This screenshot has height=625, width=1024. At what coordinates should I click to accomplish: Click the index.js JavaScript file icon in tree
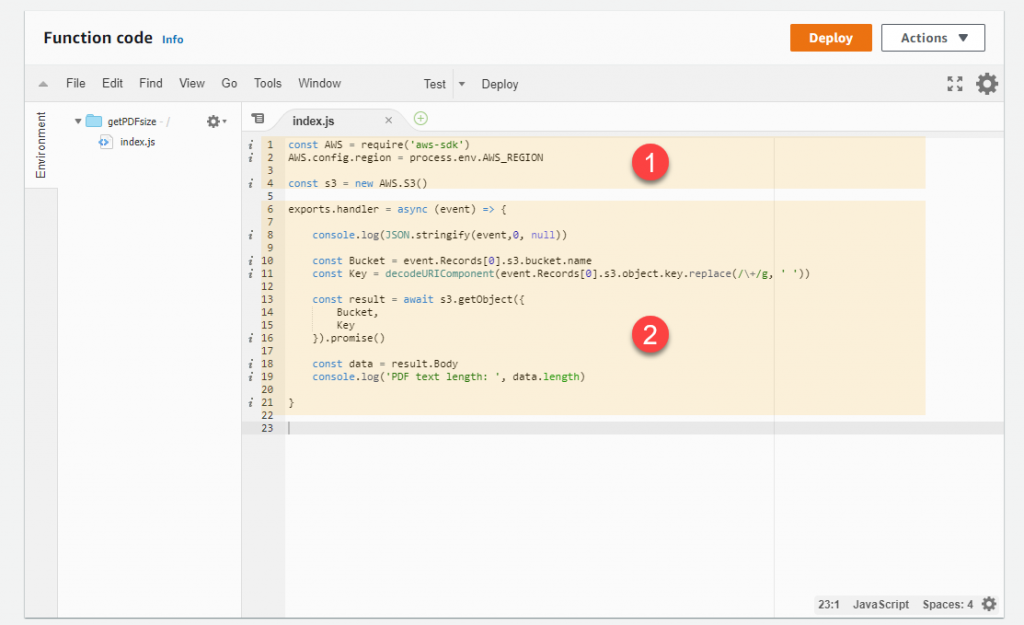[105, 141]
